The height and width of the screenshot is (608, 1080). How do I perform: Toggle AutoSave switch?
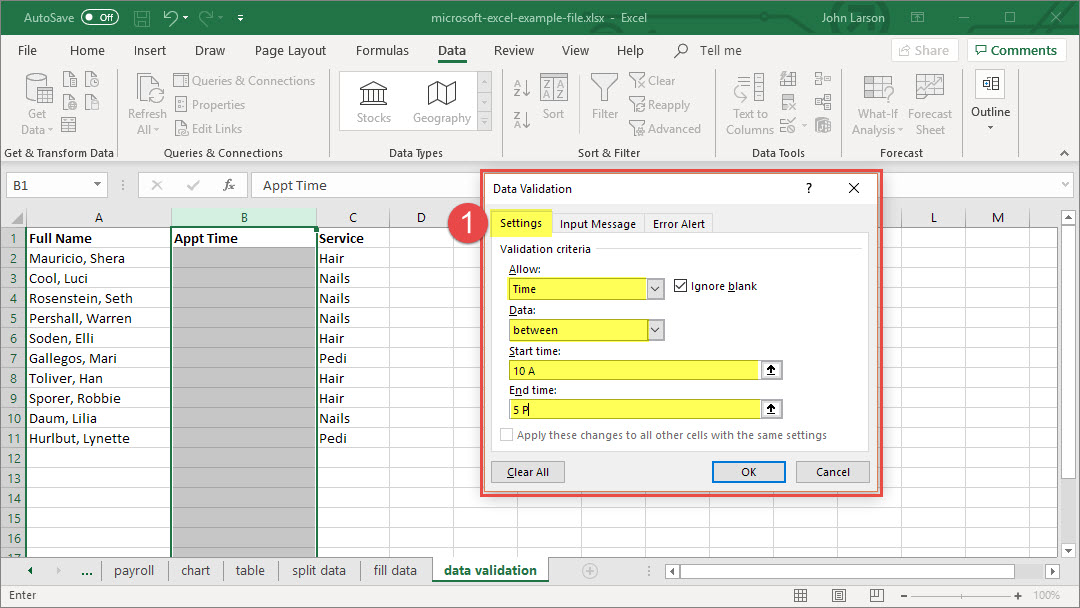click(99, 18)
